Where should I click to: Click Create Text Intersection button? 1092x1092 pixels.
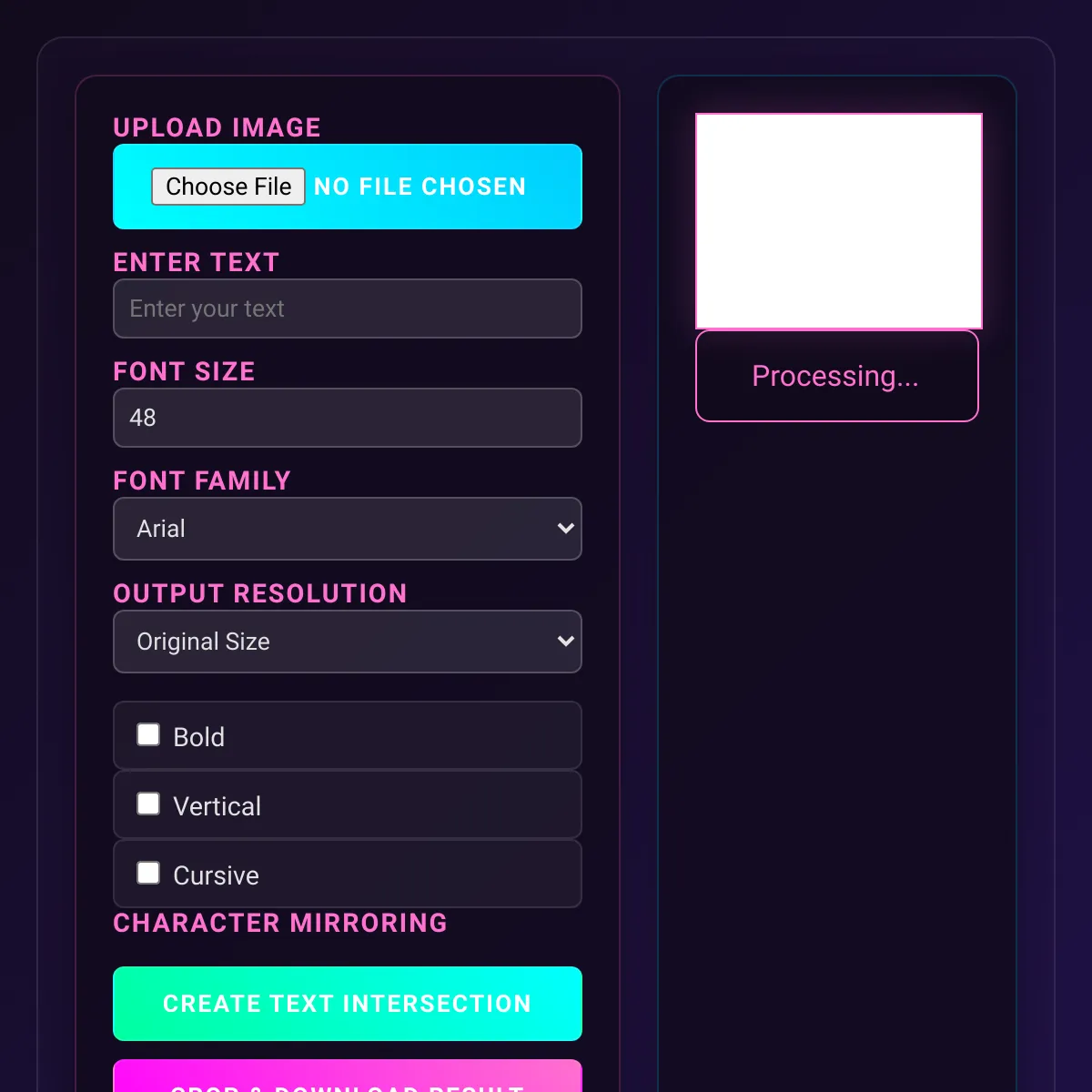tap(348, 1004)
